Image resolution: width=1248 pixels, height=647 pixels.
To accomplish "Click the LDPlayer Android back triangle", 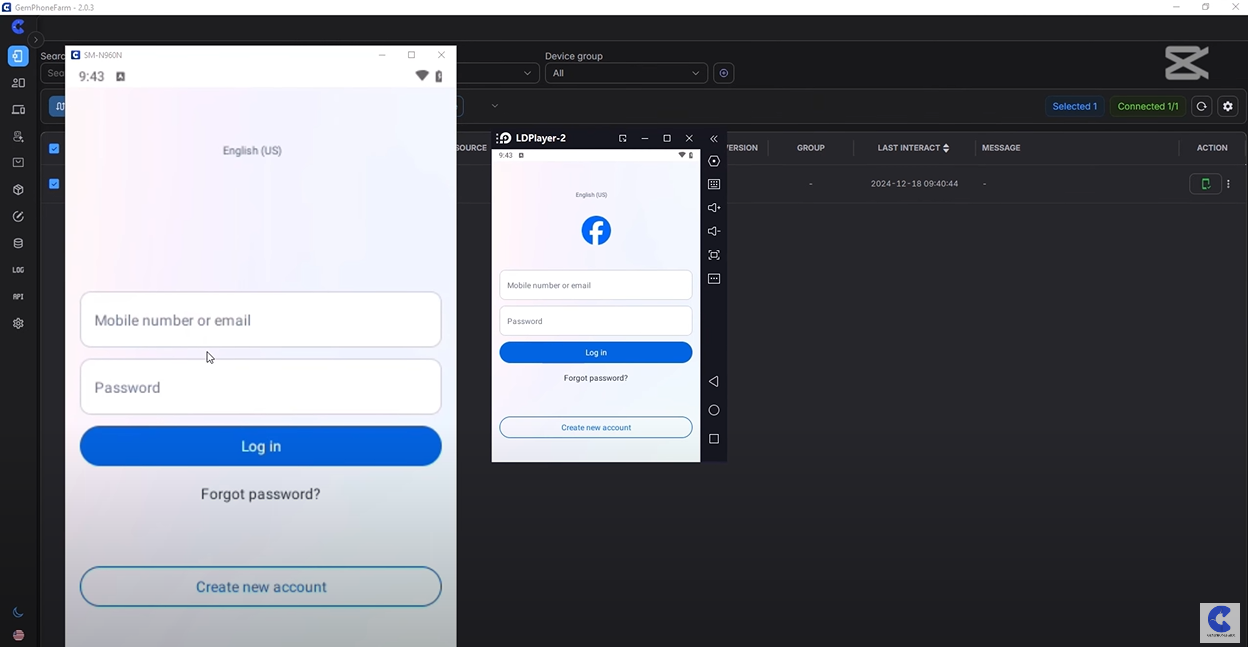I will (x=714, y=382).
